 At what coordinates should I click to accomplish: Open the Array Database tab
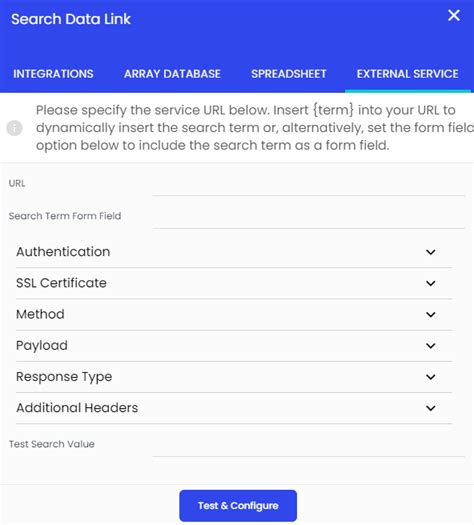coord(172,74)
